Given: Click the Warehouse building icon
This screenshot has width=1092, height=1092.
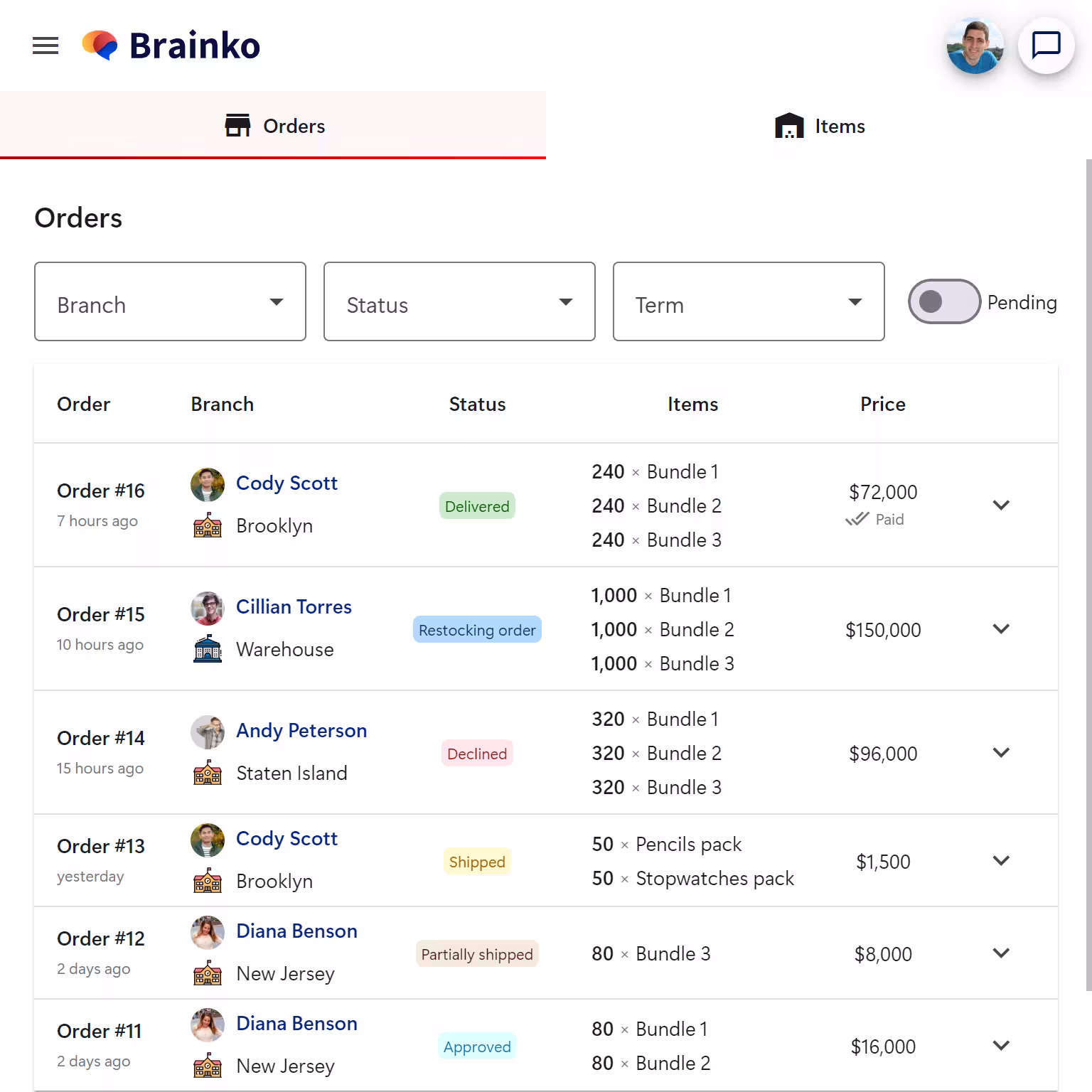Looking at the screenshot, I should coord(208,649).
